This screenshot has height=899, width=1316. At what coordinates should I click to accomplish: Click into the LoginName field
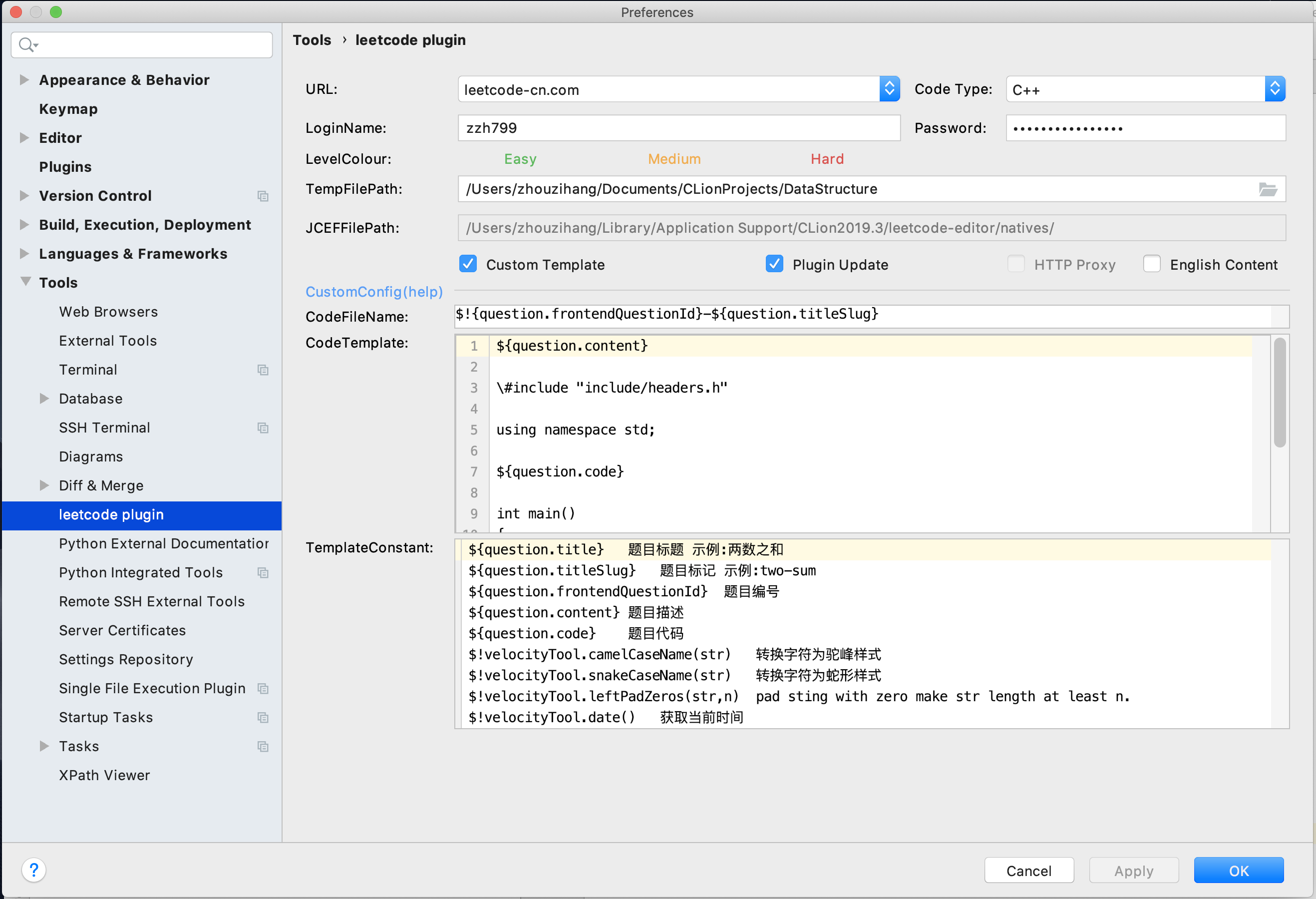(678, 128)
